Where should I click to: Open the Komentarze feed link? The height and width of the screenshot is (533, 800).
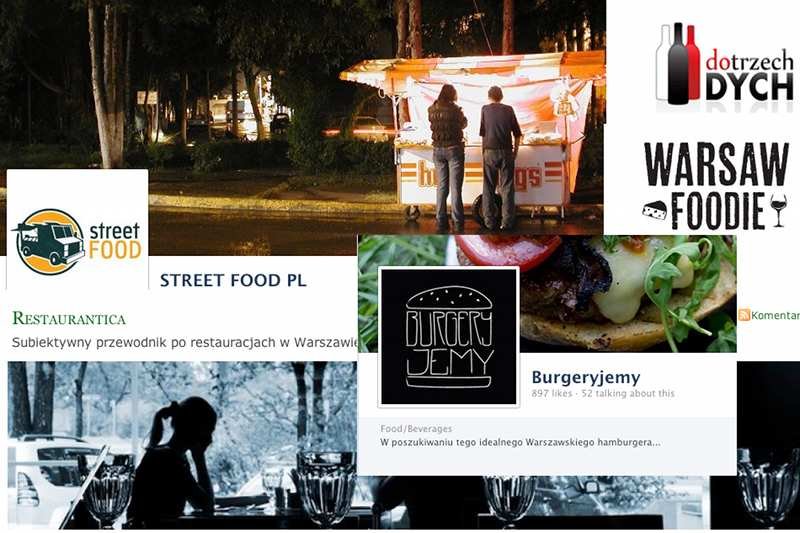pos(775,316)
